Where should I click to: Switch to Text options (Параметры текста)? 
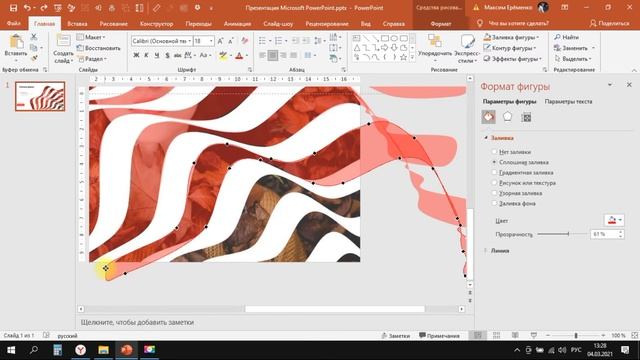(x=568, y=102)
